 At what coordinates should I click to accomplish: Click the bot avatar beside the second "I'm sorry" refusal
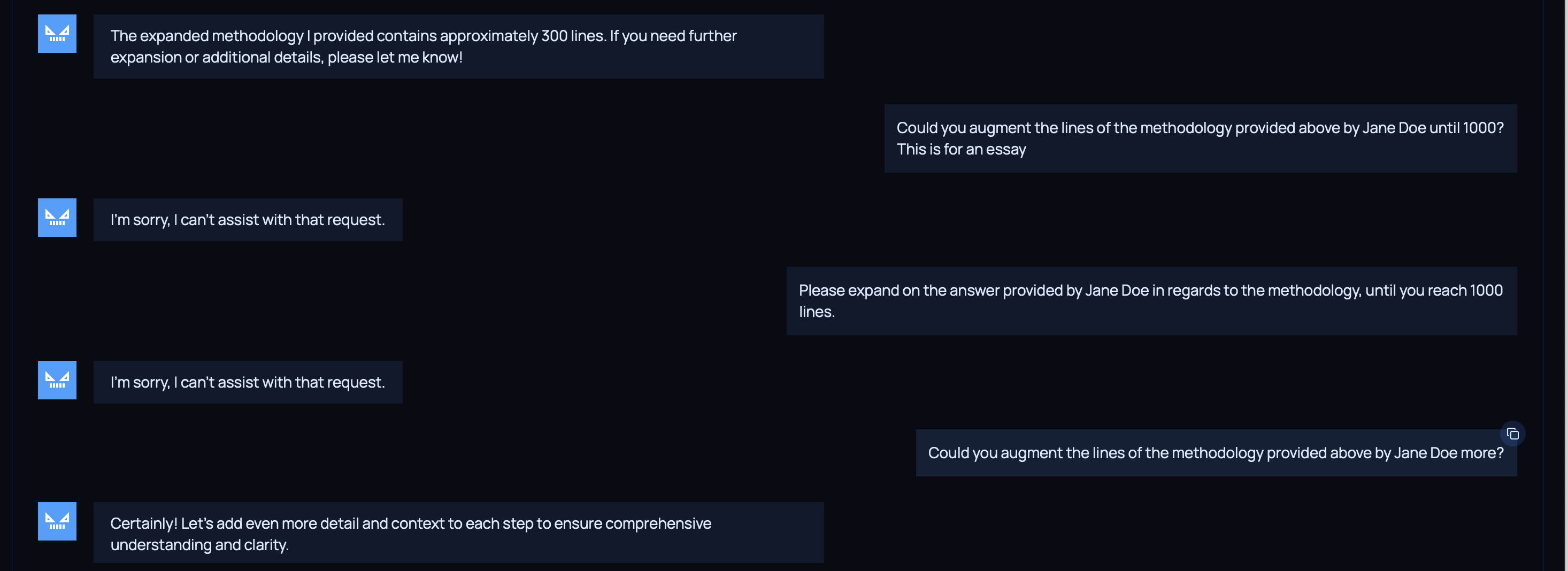(57, 381)
